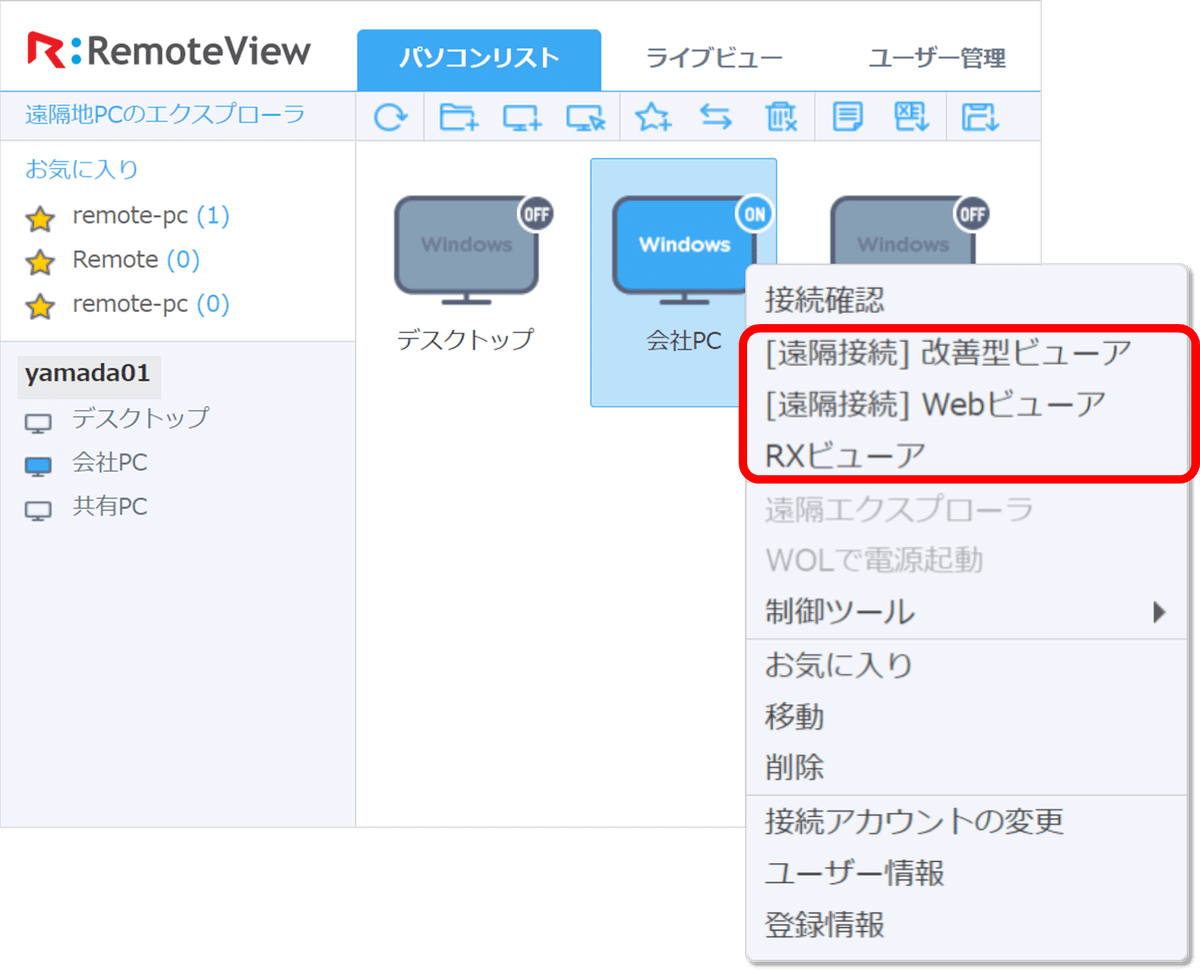The height and width of the screenshot is (971, 1200).
Task: Click the save-export toolbar icon
Action: 978,117
